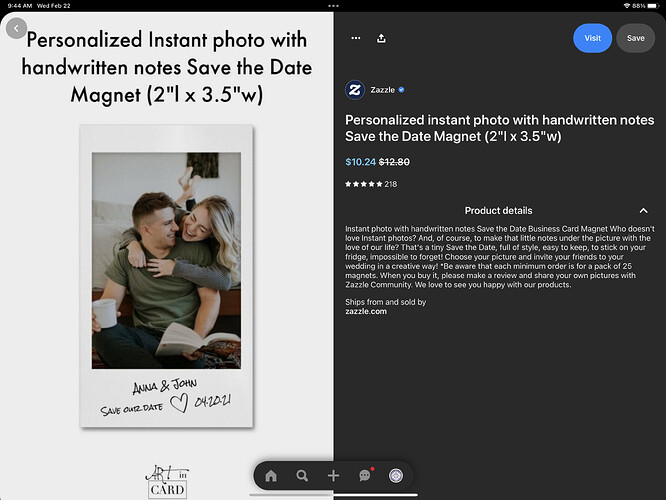Tap the share upload icon
Image resolution: width=666 pixels, height=500 pixels.
coord(381,38)
